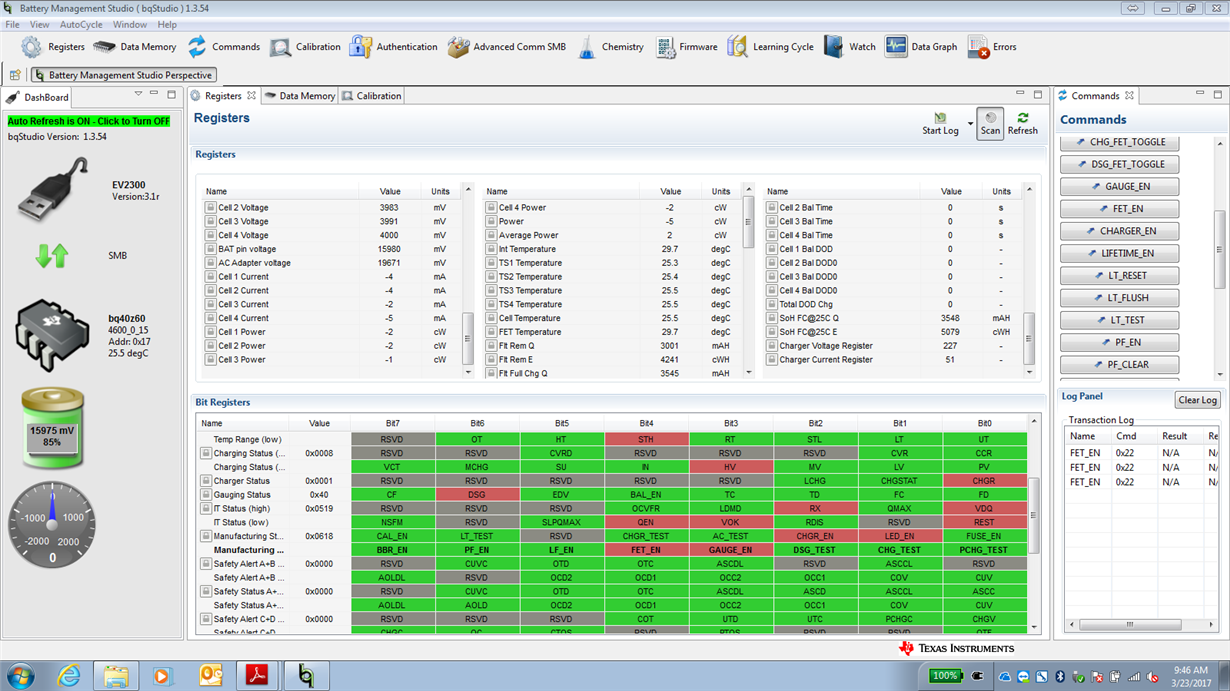Click the Transaction Log horizontal scrollbar
This screenshot has height=691, width=1230.
pyautogui.click(x=1131, y=624)
